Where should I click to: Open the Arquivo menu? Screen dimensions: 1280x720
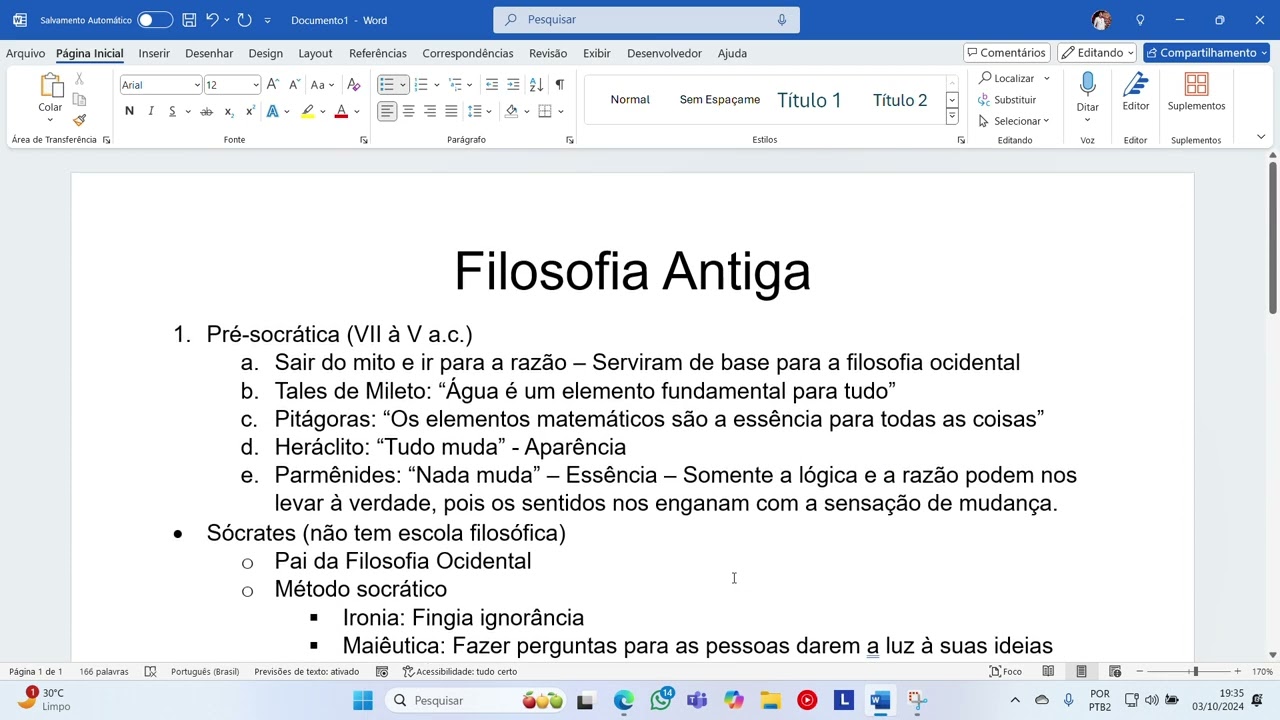pos(25,53)
